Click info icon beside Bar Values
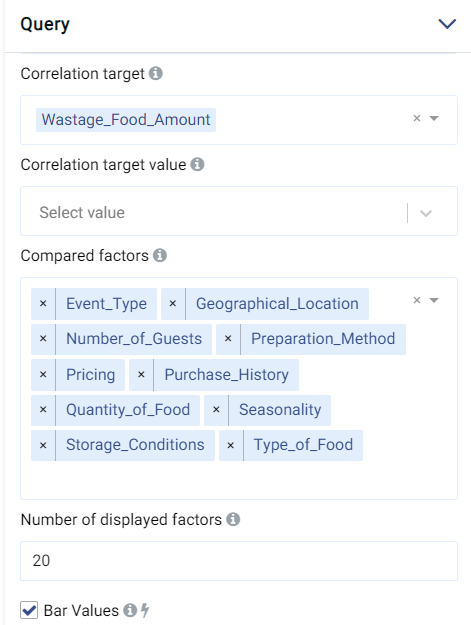 tap(130, 610)
